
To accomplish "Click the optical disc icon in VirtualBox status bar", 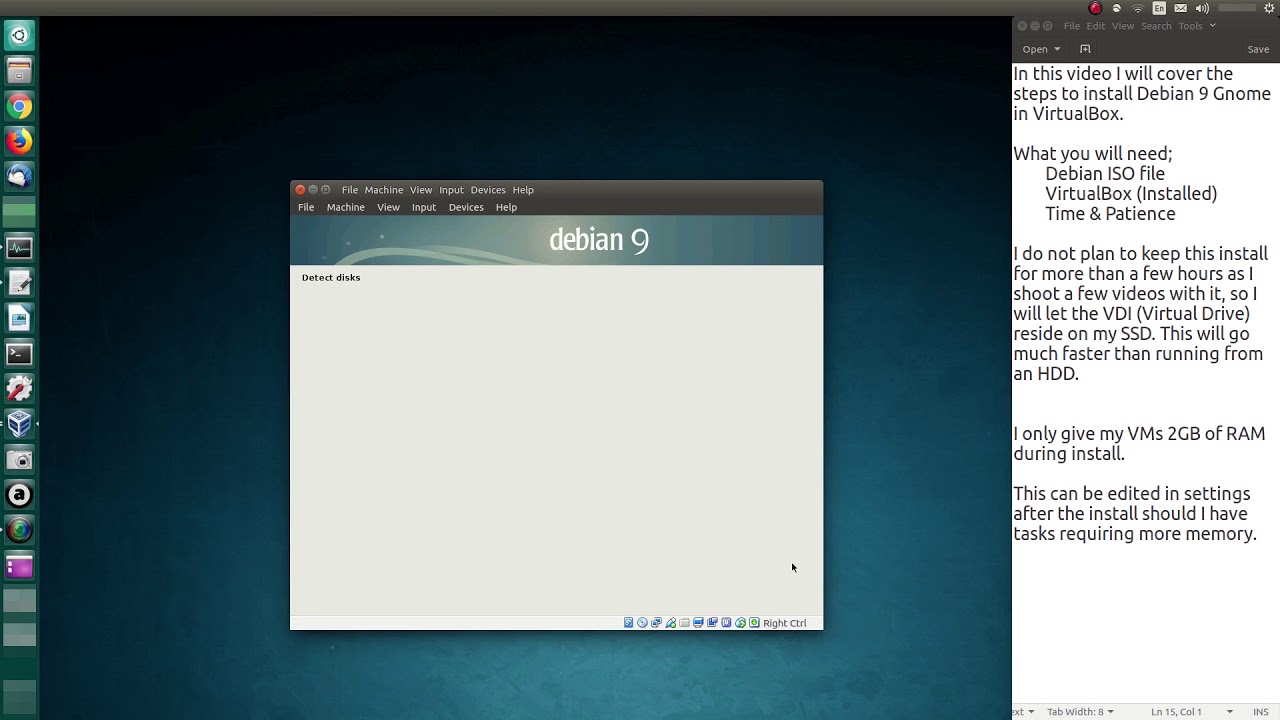I will coord(642,623).
